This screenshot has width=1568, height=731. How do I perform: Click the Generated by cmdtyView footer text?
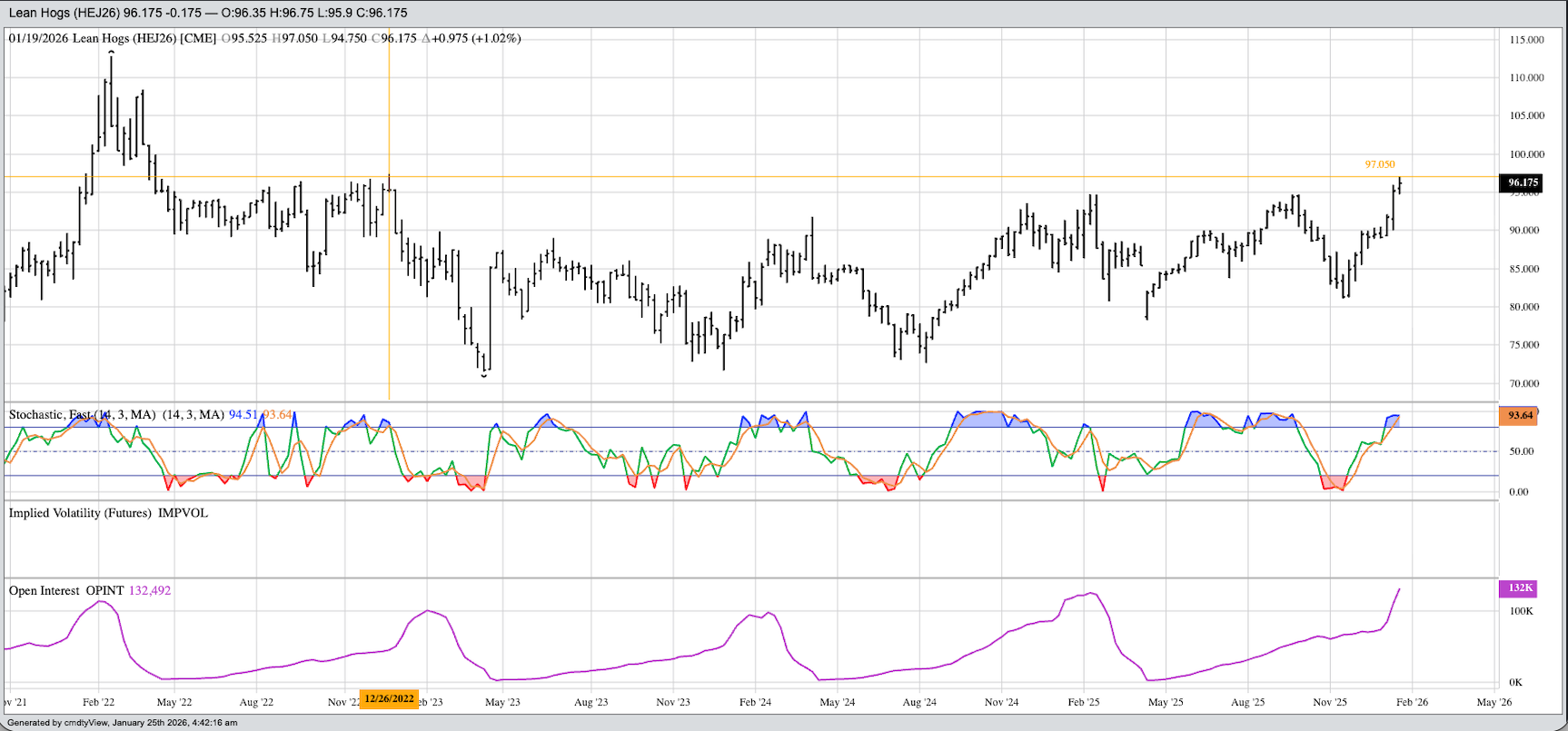(x=123, y=723)
